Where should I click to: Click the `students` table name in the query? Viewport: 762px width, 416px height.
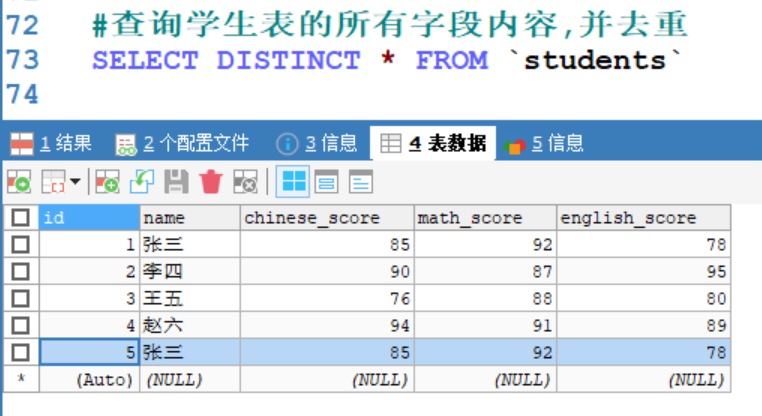pyautogui.click(x=594, y=61)
